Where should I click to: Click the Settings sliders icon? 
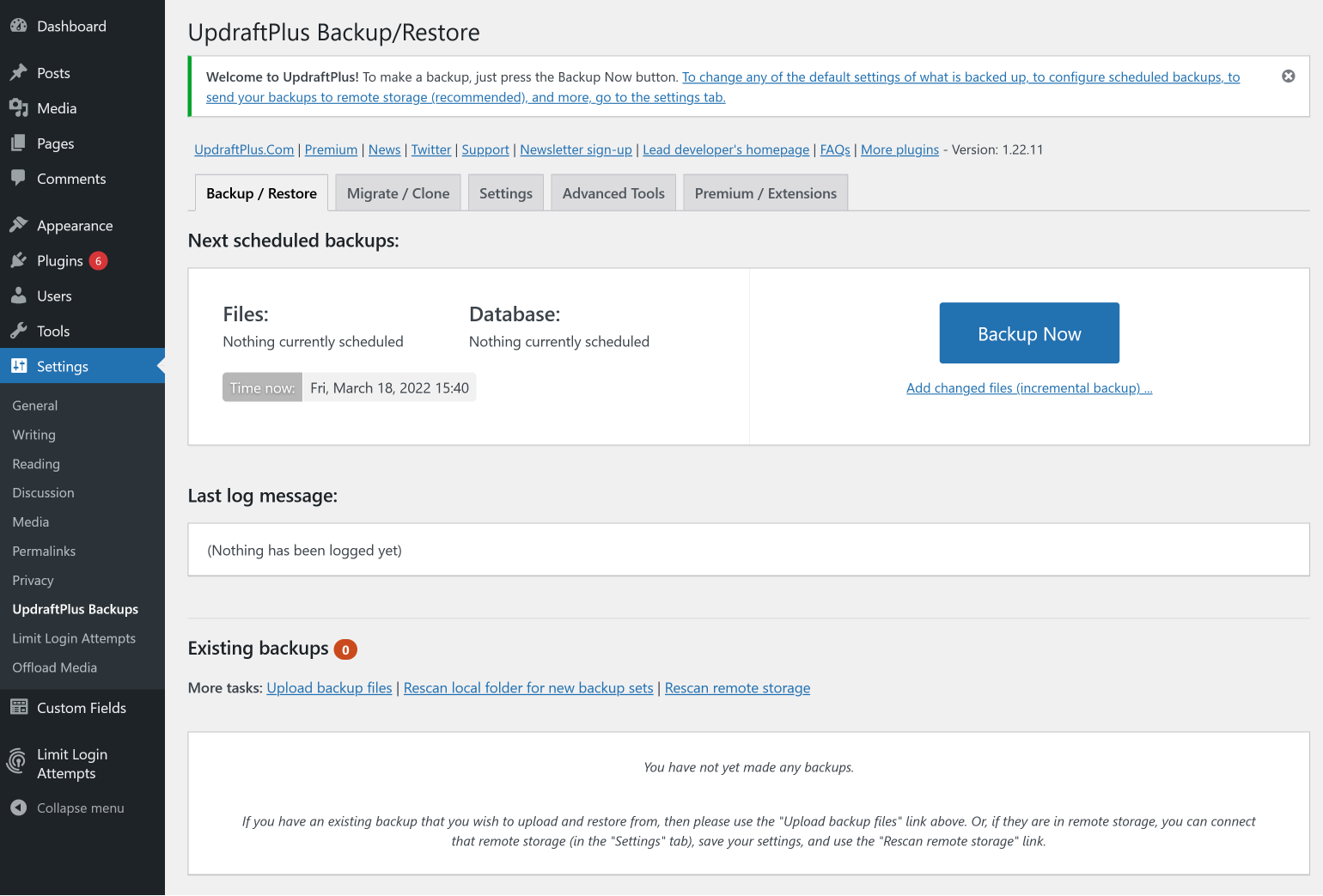pyautogui.click(x=19, y=366)
